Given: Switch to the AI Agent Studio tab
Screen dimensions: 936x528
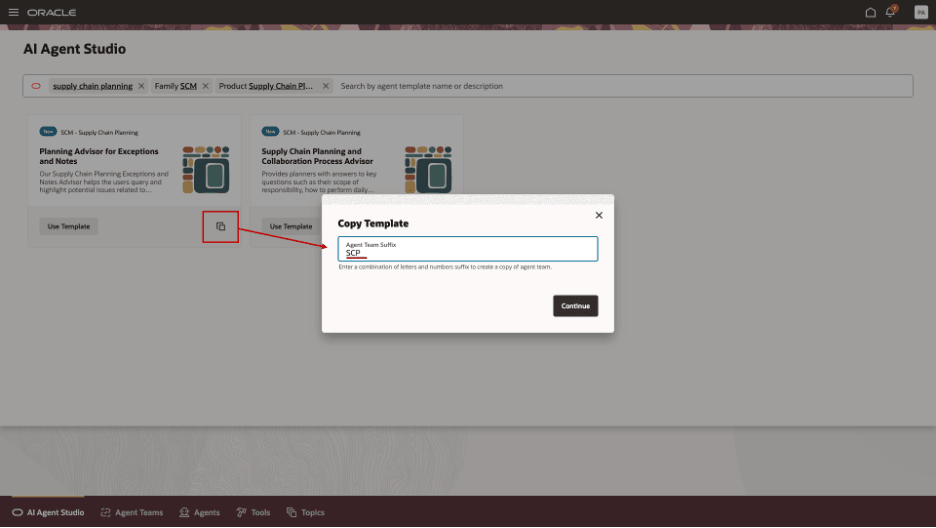Looking at the screenshot, I should click(x=48, y=512).
